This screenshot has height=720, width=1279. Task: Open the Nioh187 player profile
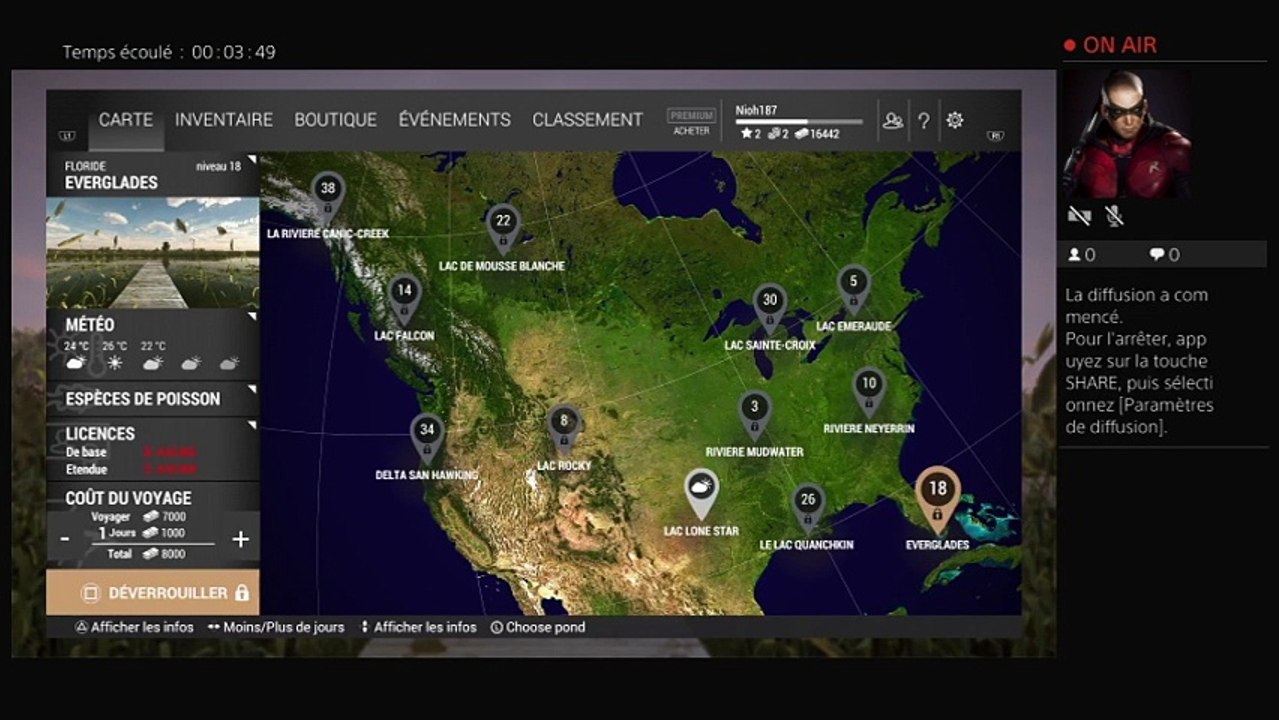756,110
